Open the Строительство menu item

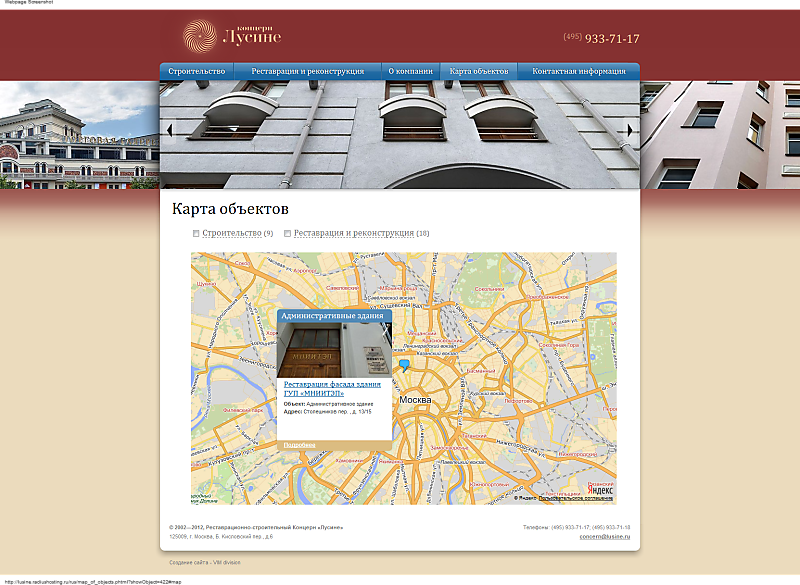click(197, 71)
